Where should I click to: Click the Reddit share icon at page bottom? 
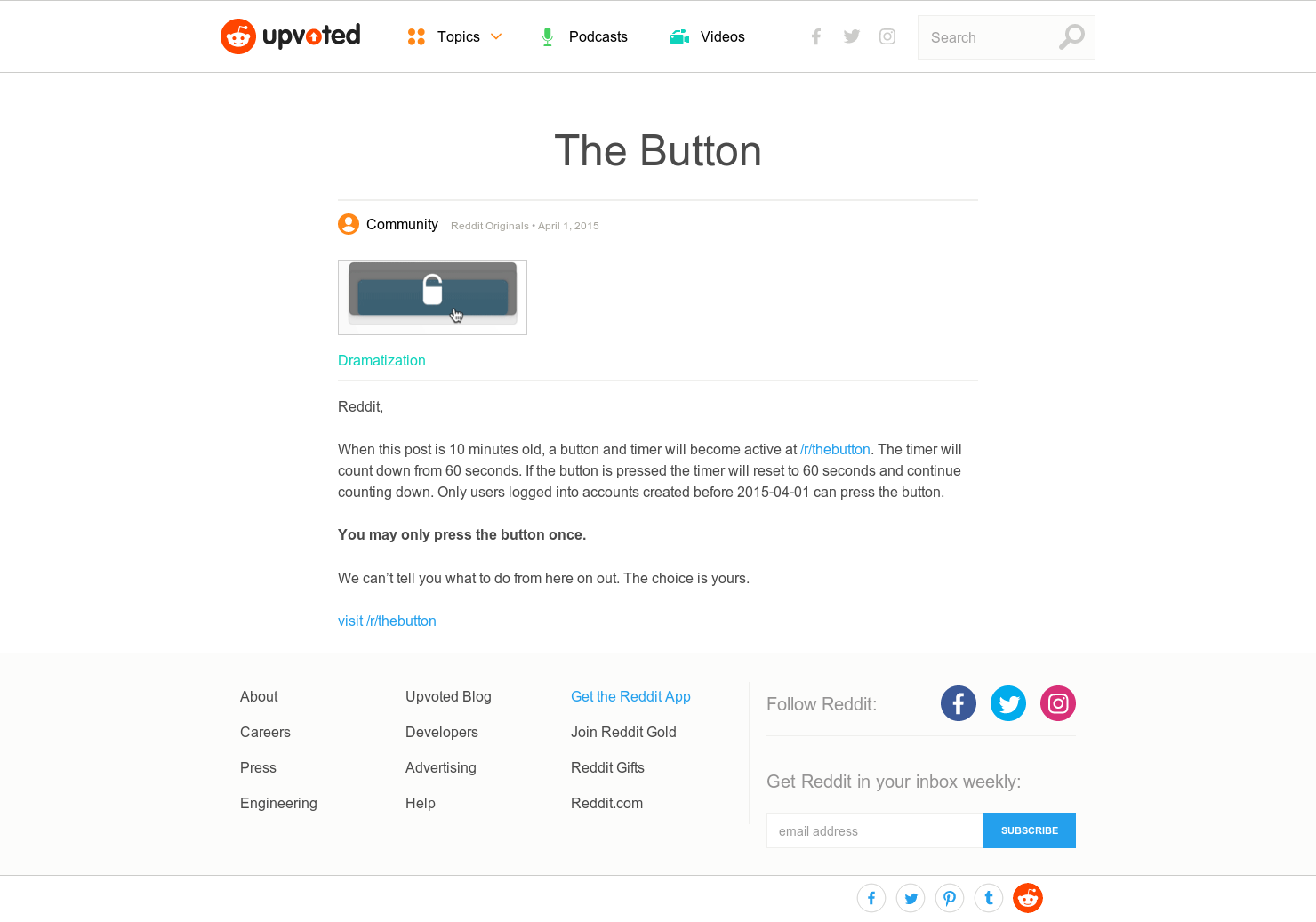[1027, 898]
